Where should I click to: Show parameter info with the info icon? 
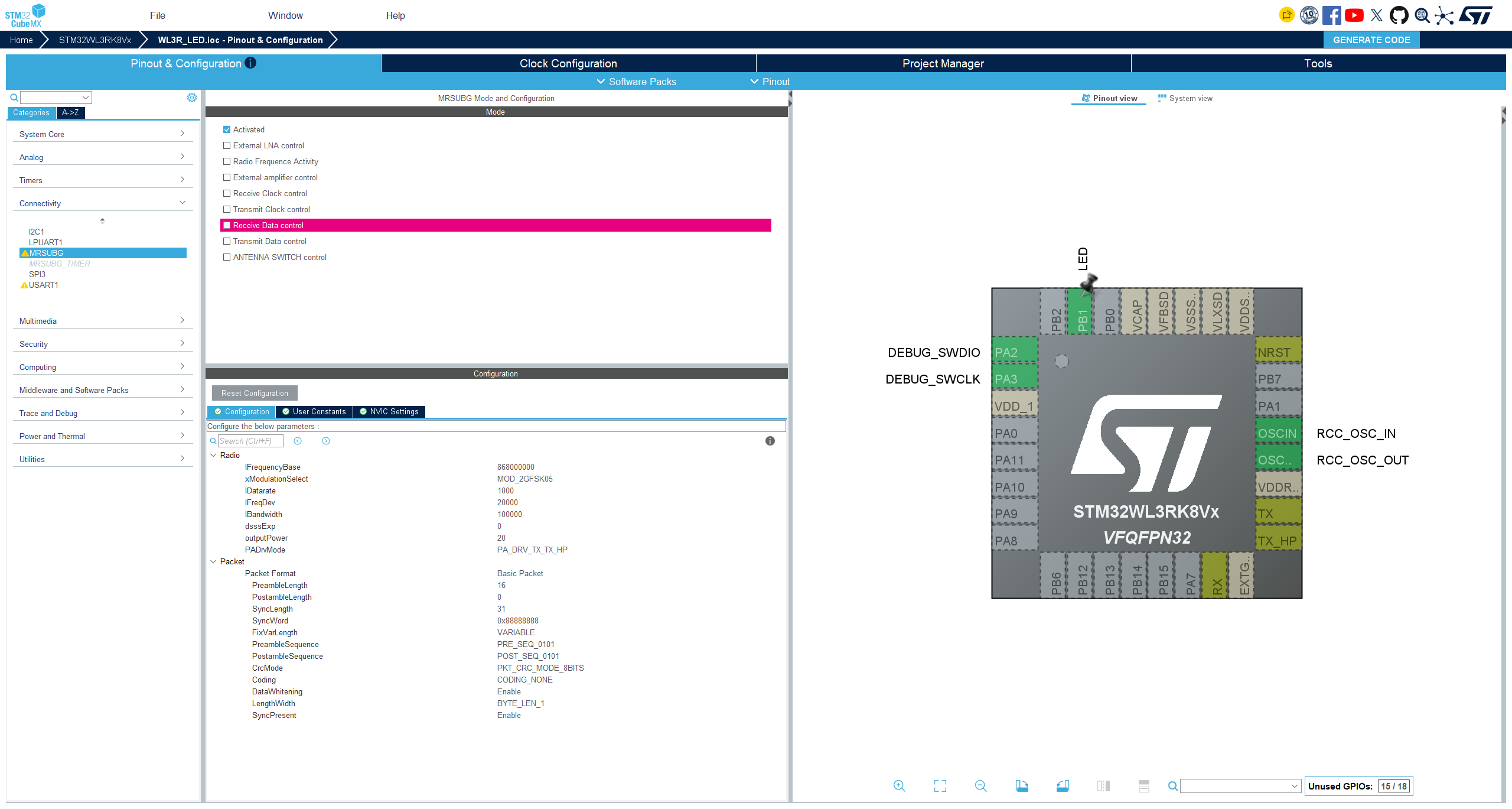point(770,441)
